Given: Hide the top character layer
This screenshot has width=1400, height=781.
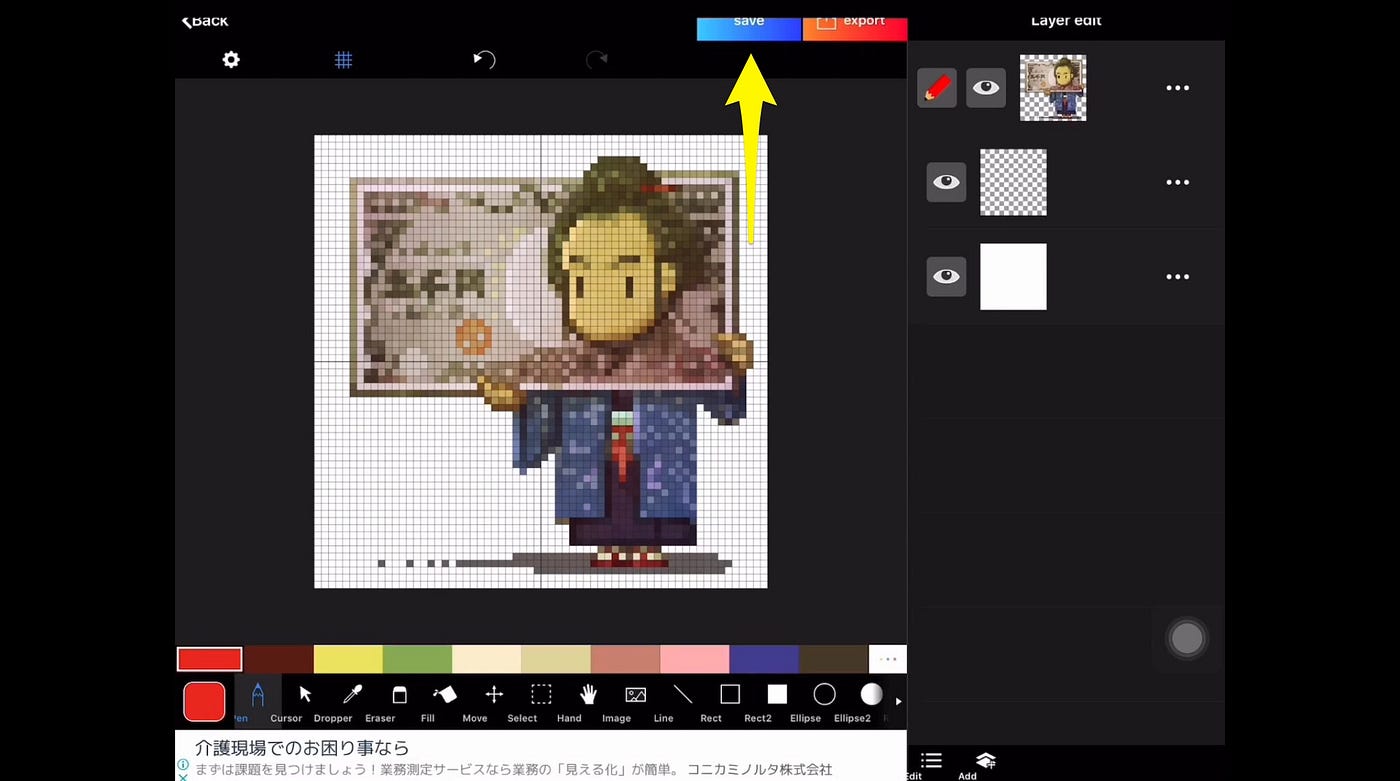Looking at the screenshot, I should [986, 88].
